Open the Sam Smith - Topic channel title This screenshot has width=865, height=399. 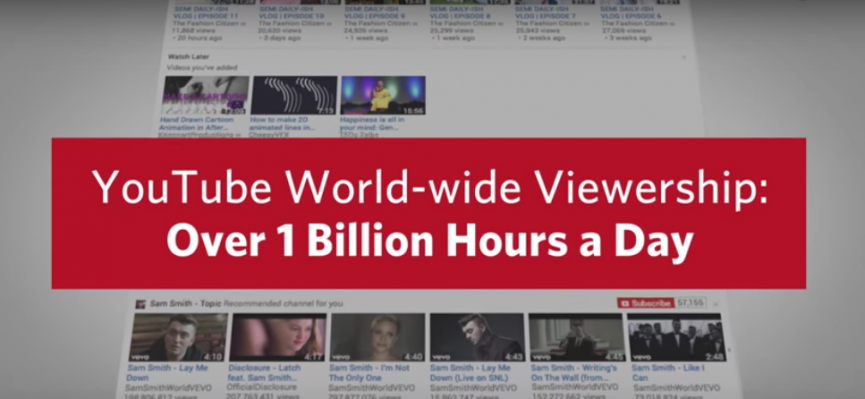185,304
